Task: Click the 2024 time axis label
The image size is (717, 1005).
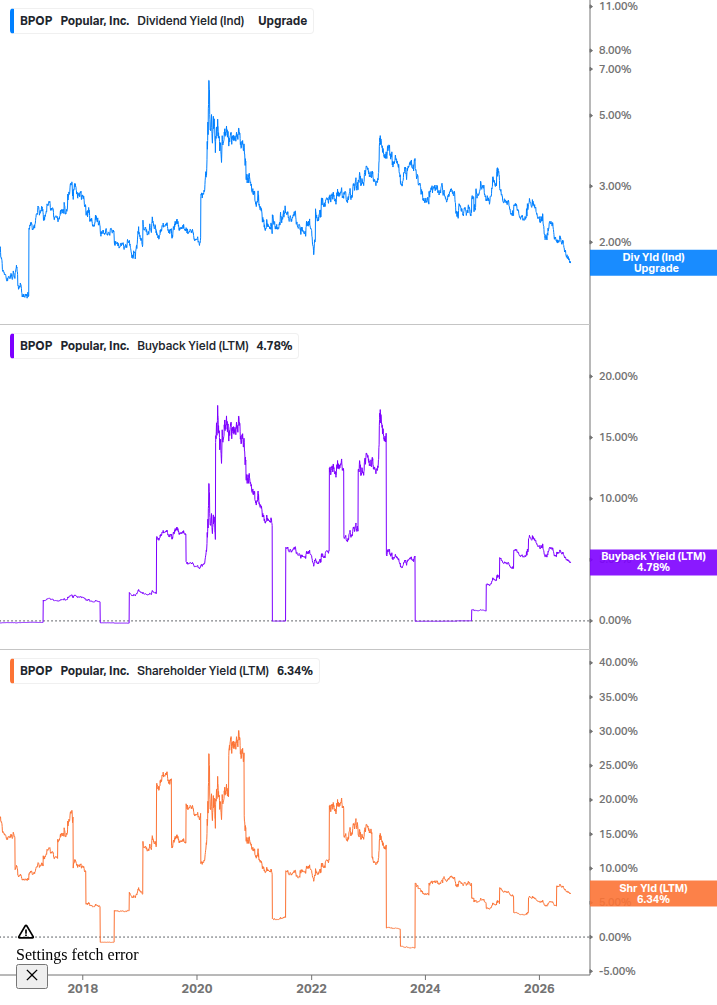Action: [425, 989]
